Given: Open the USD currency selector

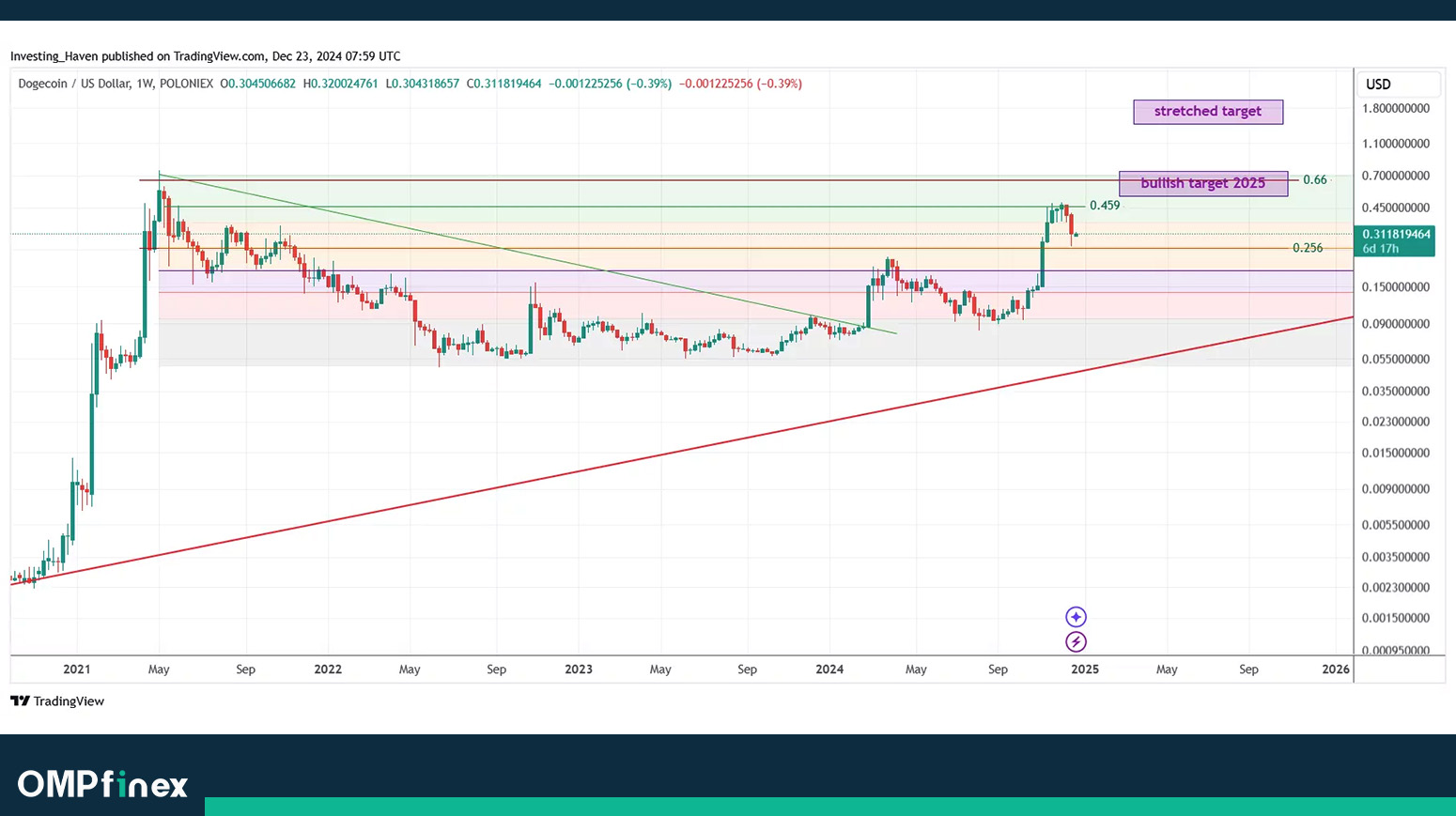Looking at the screenshot, I should pos(1398,85).
